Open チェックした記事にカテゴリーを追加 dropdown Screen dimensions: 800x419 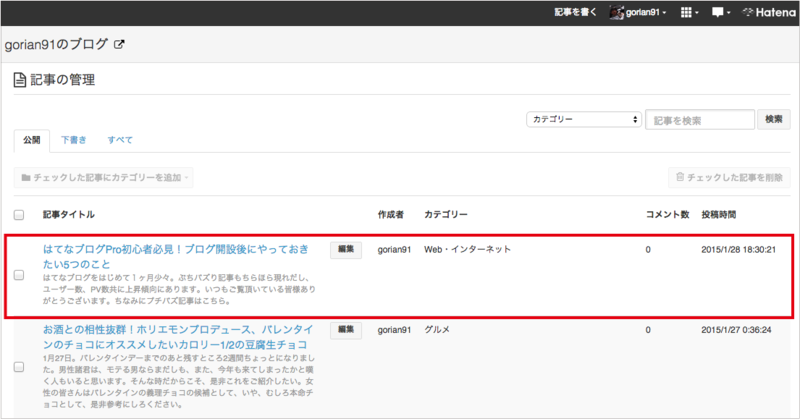103,178
